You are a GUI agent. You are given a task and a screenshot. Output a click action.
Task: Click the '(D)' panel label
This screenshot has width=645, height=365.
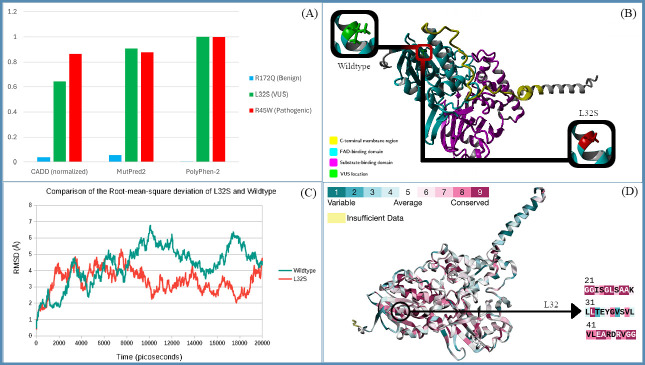[x=629, y=191]
